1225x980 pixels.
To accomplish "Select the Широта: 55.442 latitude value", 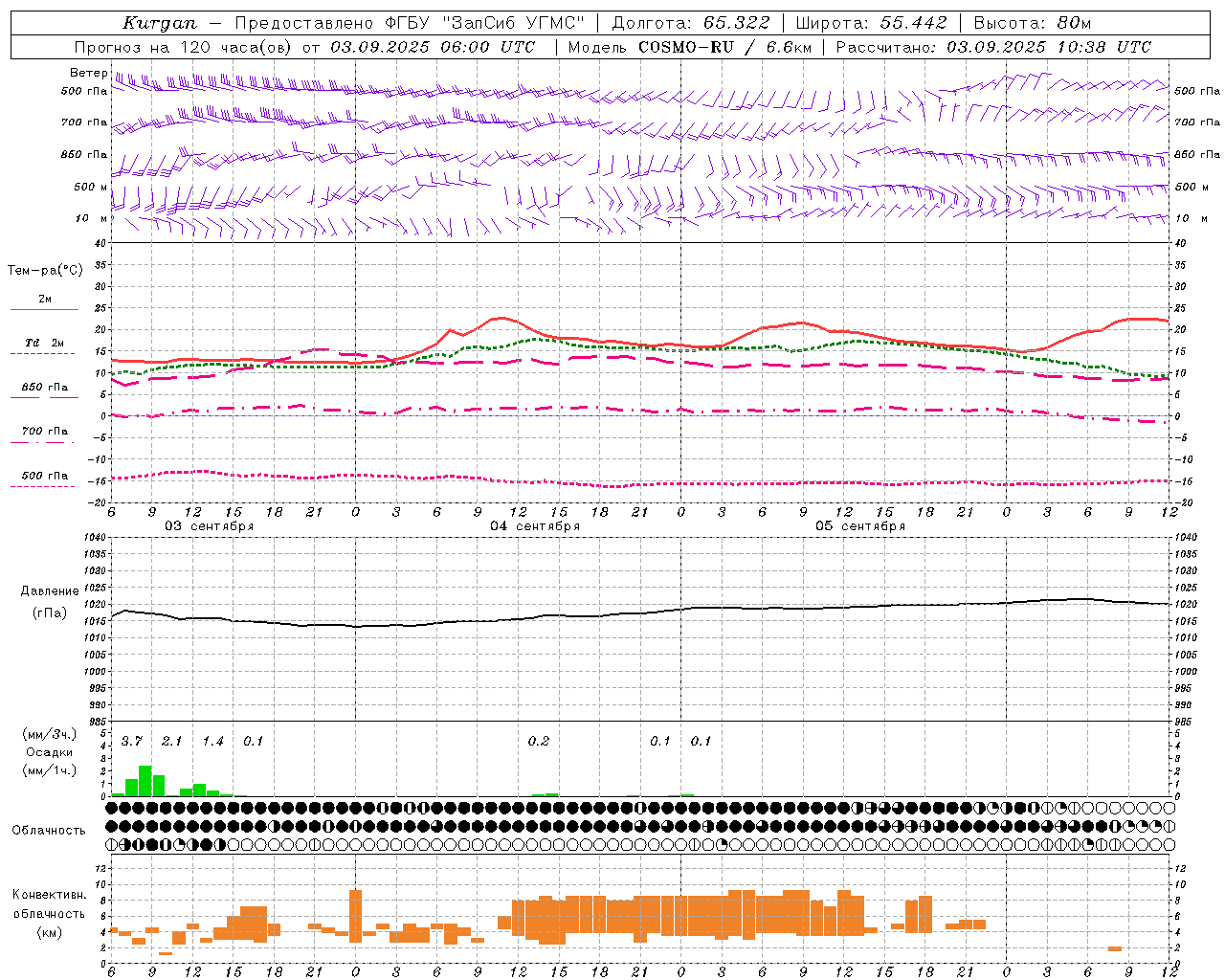I will coord(871,23).
